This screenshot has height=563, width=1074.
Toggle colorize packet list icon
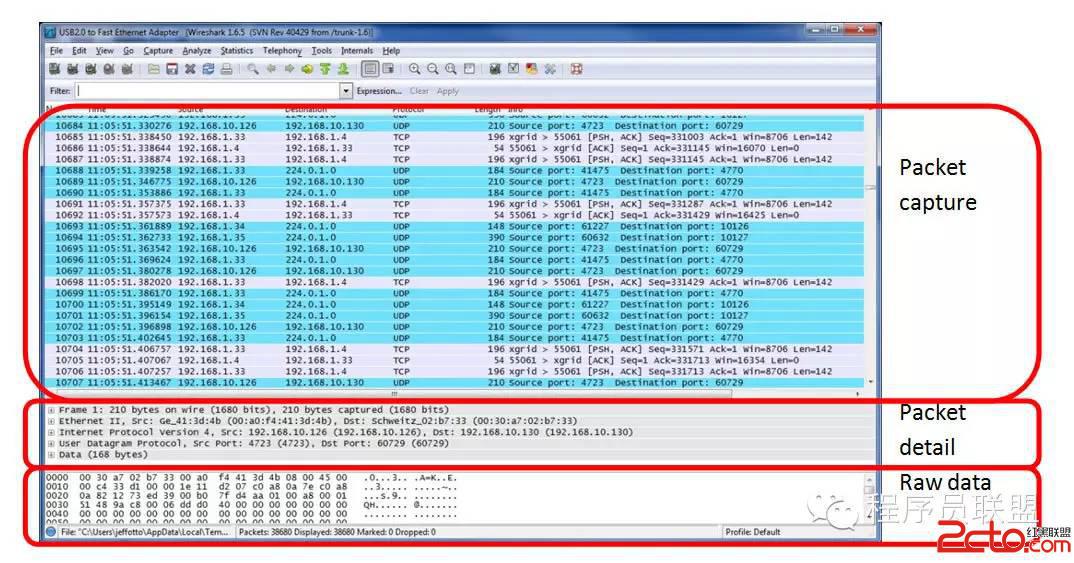click(370, 69)
